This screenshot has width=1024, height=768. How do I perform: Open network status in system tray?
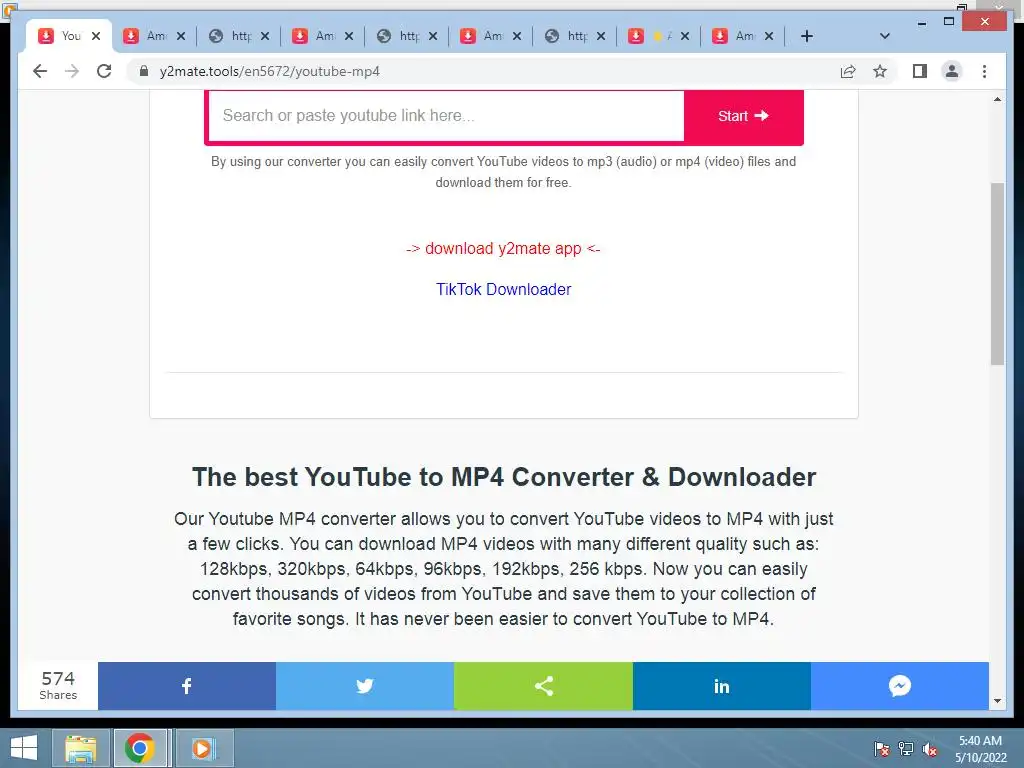tap(906, 749)
